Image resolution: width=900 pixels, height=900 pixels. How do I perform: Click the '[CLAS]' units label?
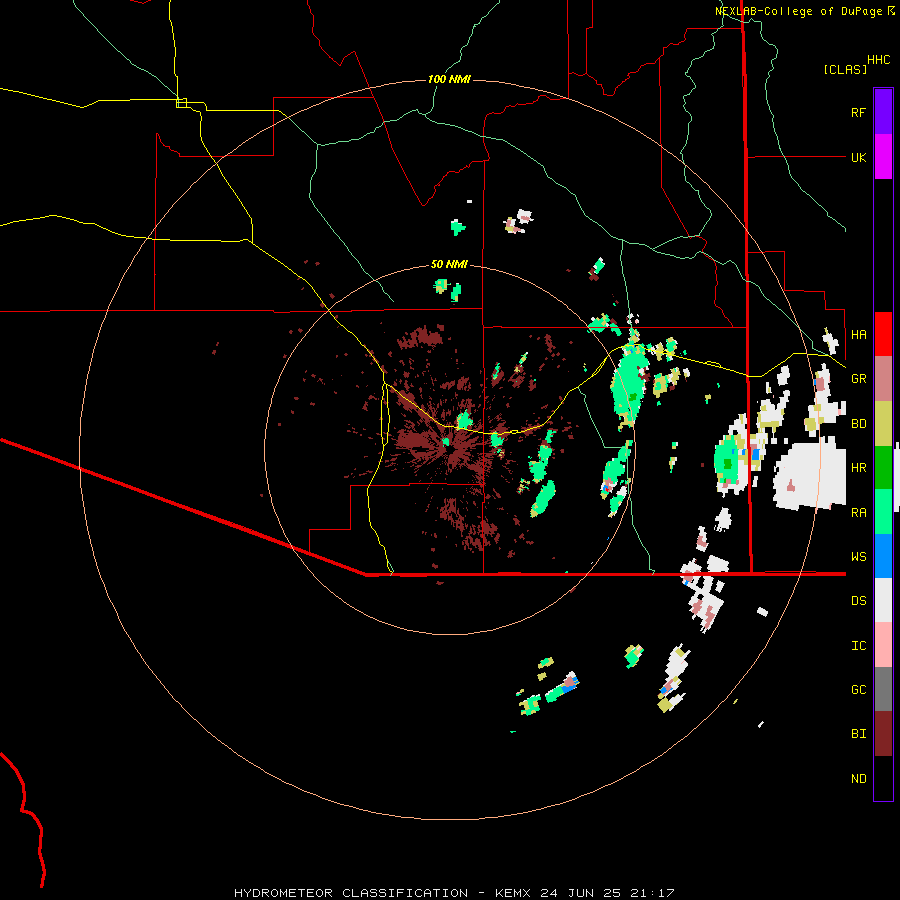point(845,69)
